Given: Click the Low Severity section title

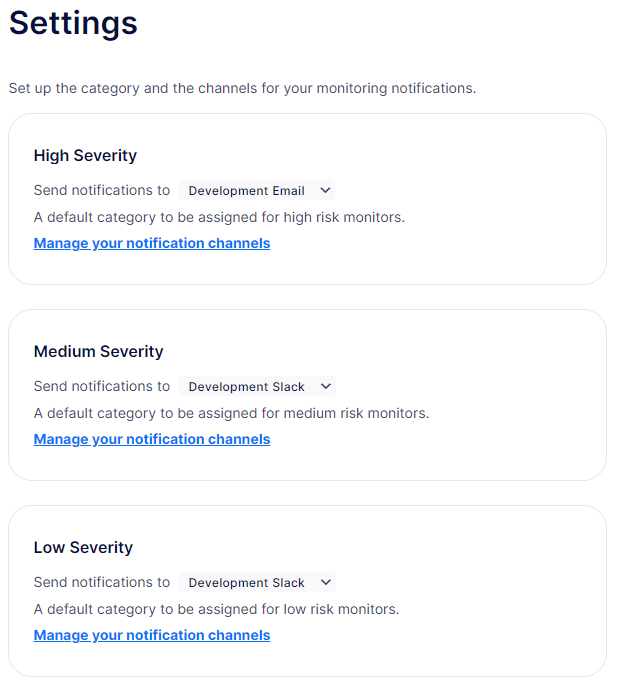Looking at the screenshot, I should (83, 548).
